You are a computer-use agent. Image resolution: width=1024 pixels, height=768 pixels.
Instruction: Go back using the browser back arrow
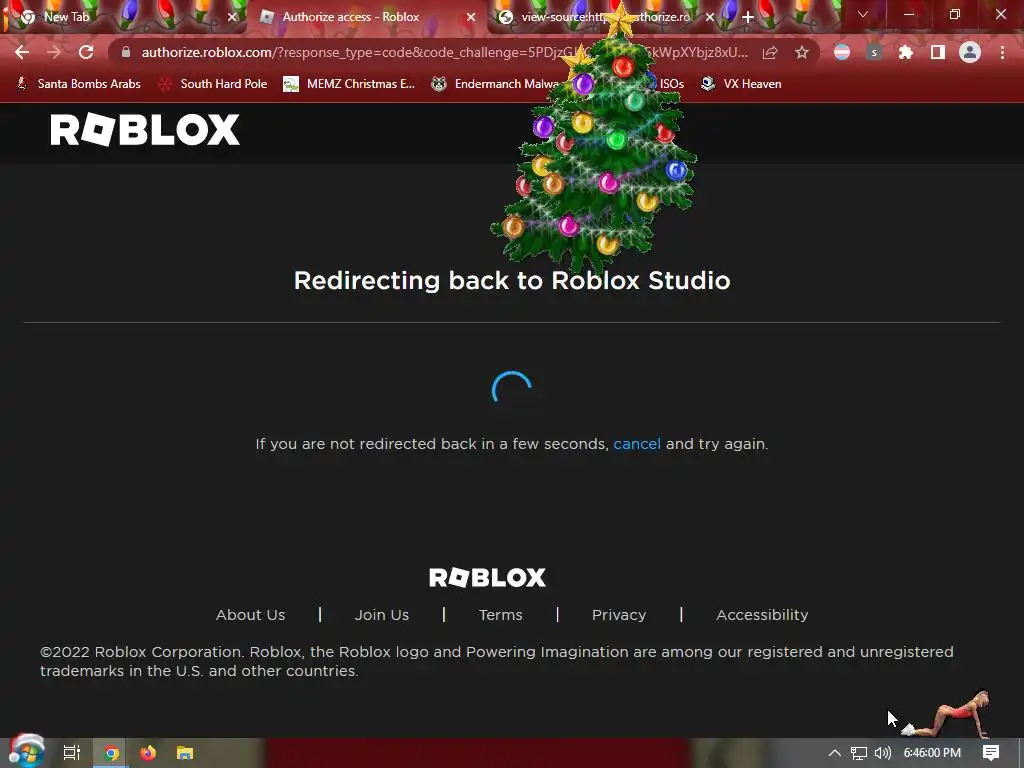coord(22,52)
